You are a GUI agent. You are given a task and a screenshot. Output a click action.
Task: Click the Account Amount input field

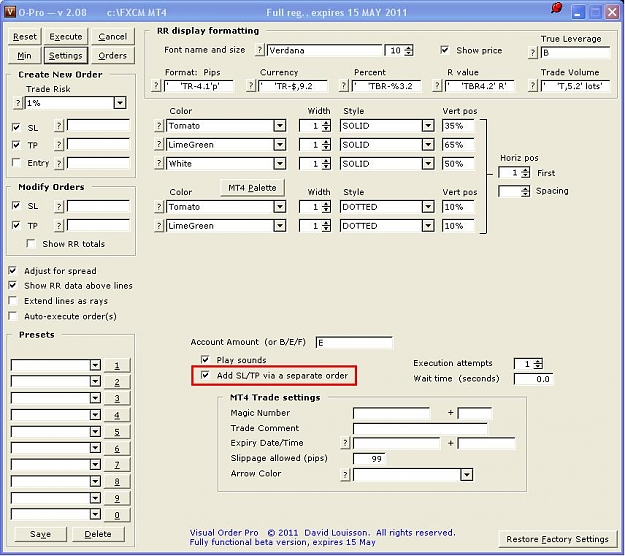(354, 342)
